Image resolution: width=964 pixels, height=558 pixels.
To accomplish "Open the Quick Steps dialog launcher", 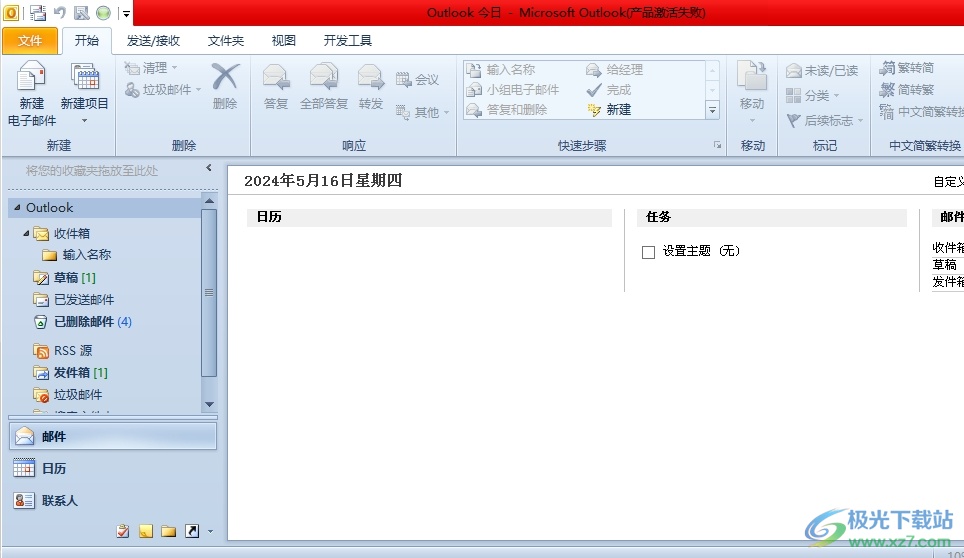I will pos(717,145).
